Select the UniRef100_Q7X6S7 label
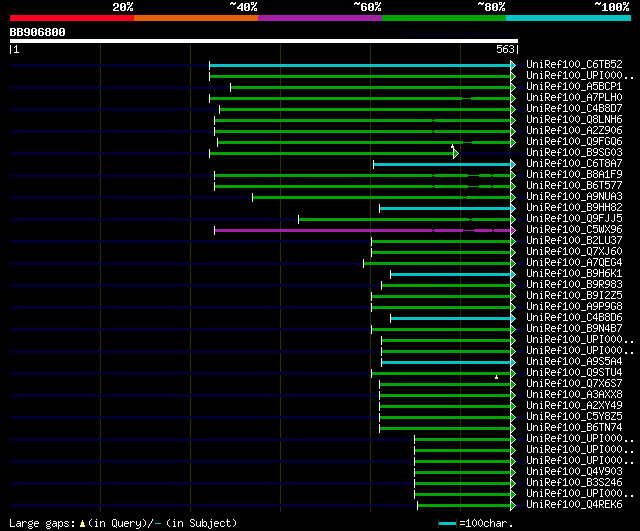Viewport: 640px width, 531px height. pos(574,384)
